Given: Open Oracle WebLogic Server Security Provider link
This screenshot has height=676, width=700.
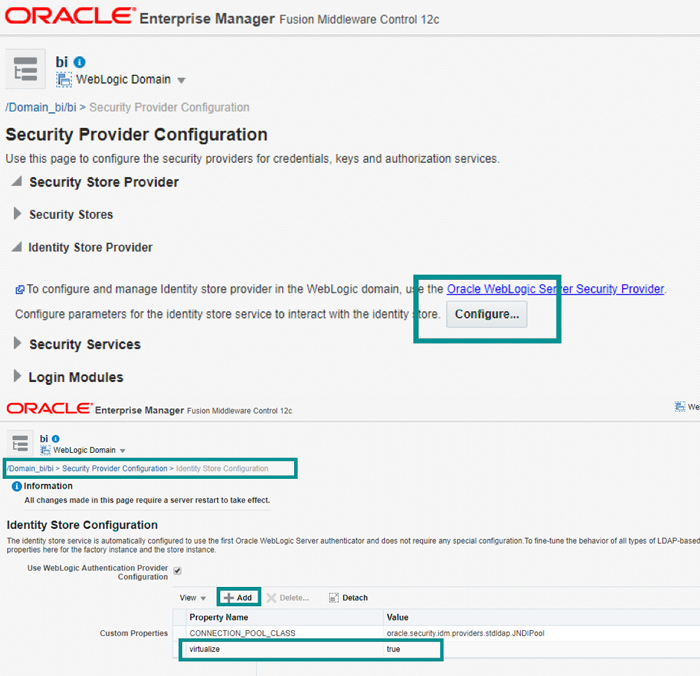Looking at the screenshot, I should point(555,289).
